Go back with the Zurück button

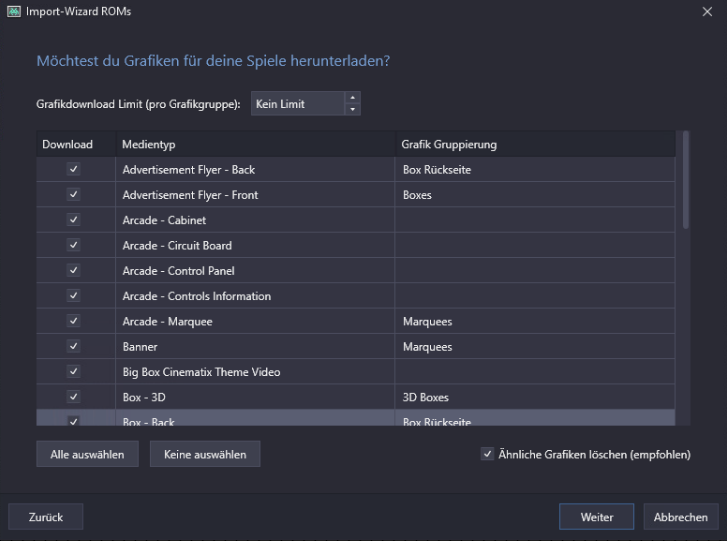pyautogui.click(x=46, y=517)
